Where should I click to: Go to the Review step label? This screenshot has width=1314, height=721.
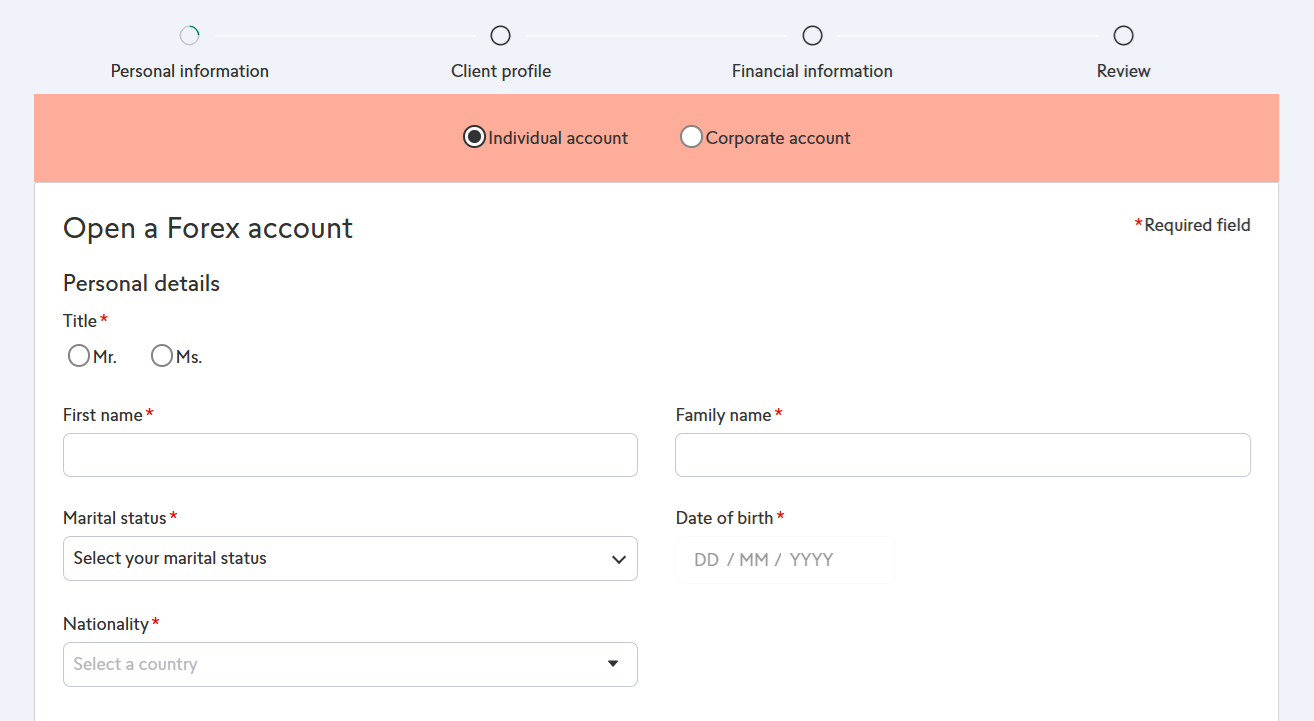[1124, 71]
